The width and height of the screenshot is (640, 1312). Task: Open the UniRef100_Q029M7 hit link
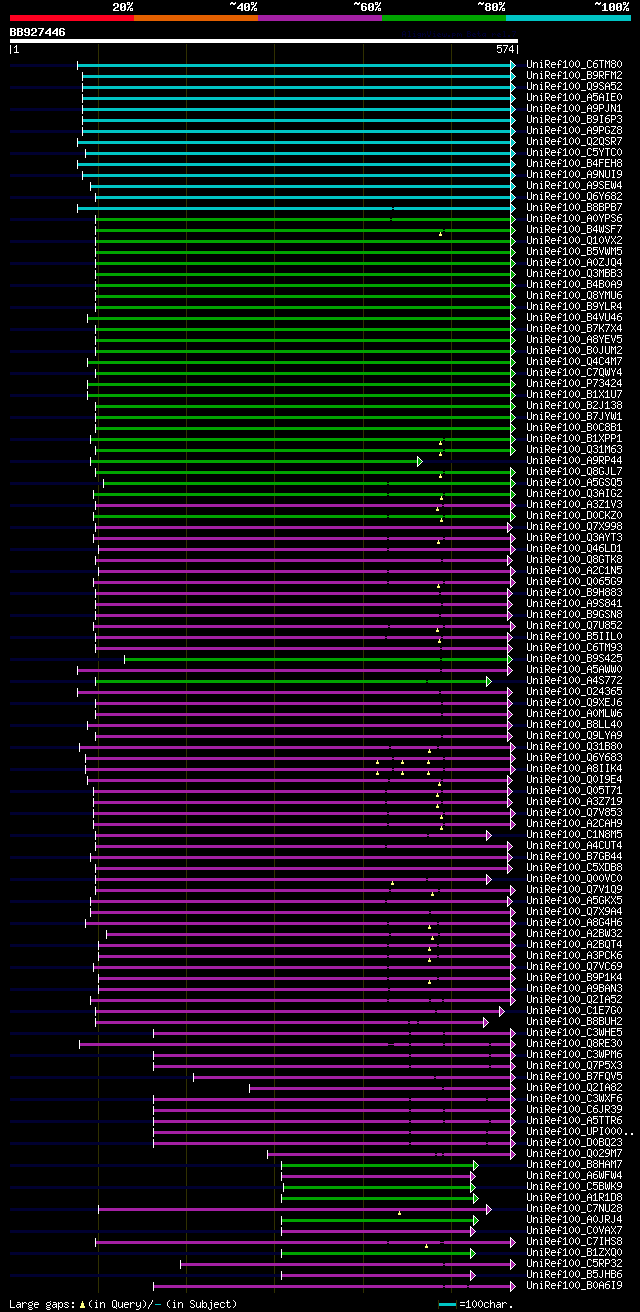coord(574,1154)
